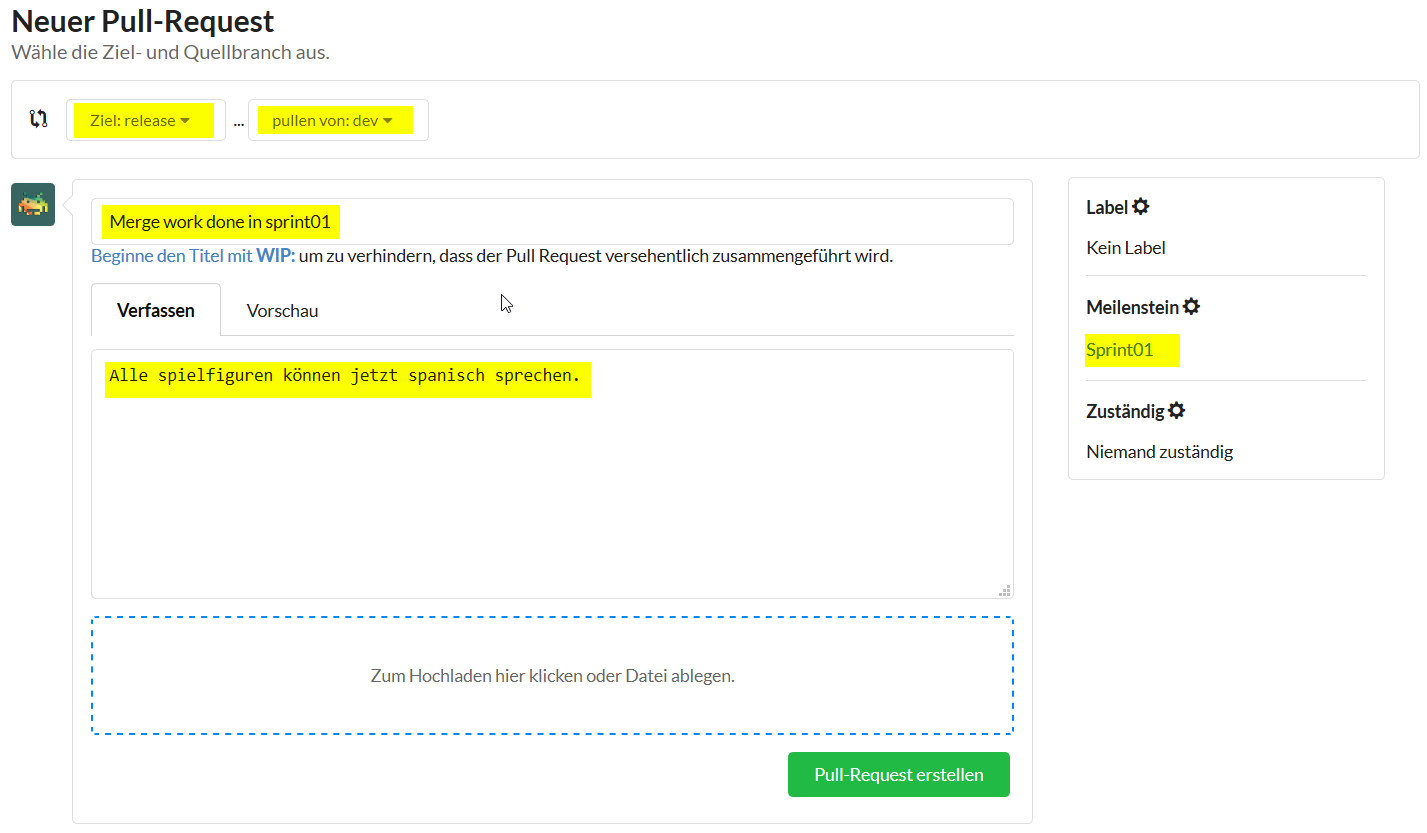
Task: Grab the text area resize handle
Action: pos(1004,590)
